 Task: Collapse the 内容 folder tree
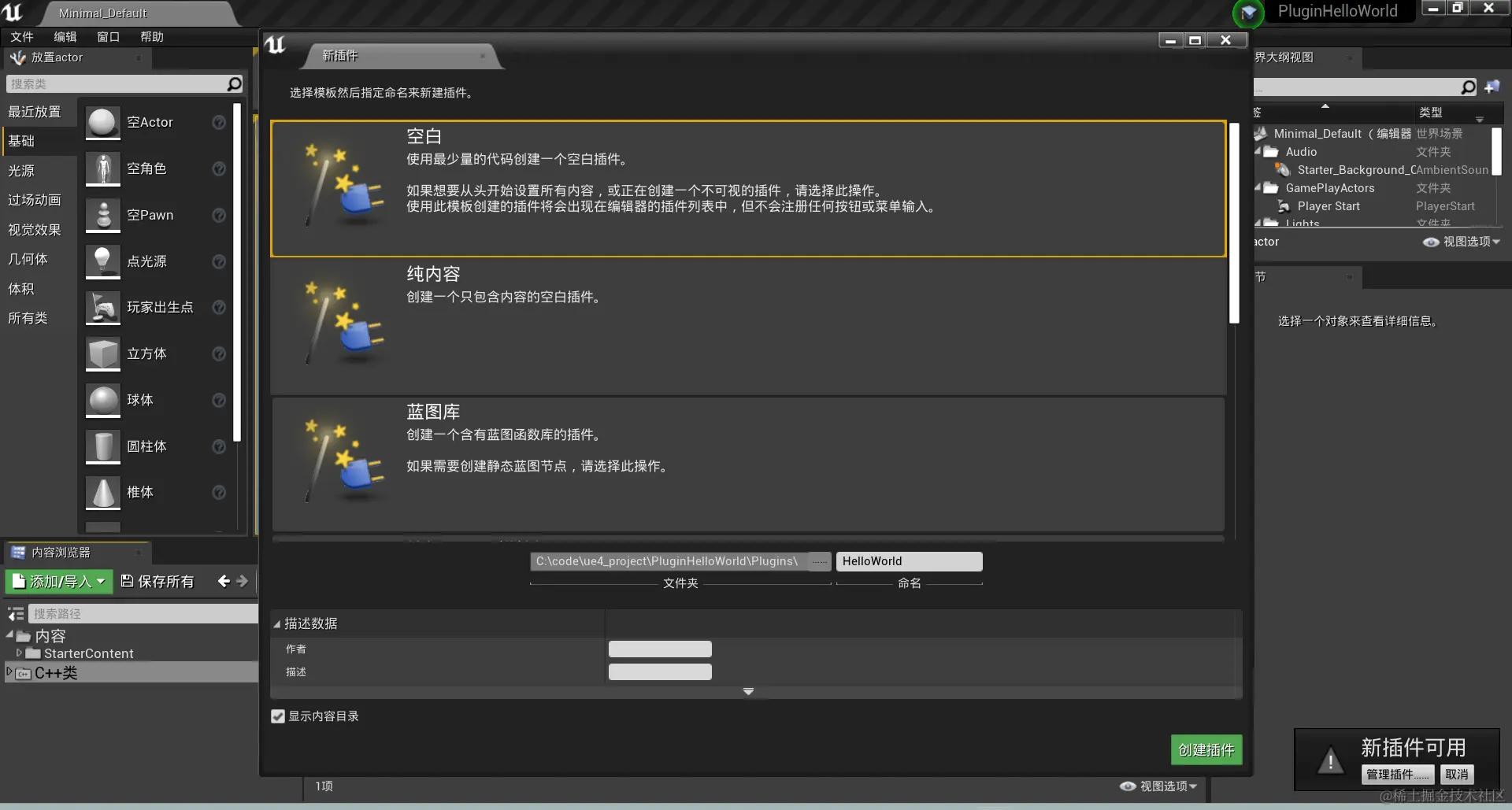coord(9,634)
